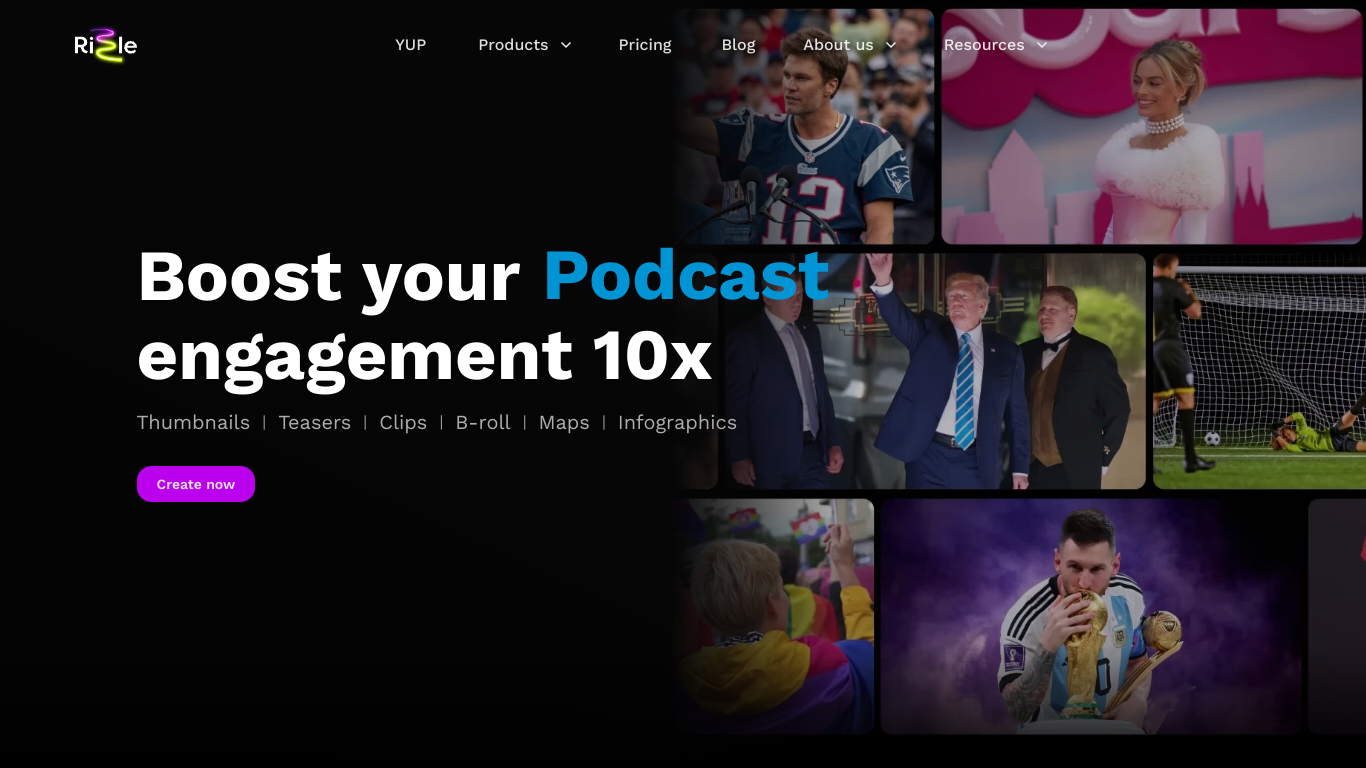Screen dimensions: 1366x768
Task: Expand the Resources chevron arrow
Action: pos(1042,45)
